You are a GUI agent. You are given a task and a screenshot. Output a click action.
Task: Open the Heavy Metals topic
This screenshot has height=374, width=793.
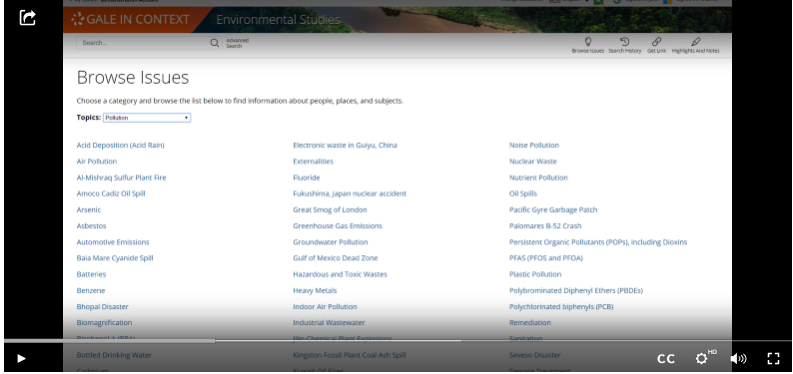click(315, 290)
